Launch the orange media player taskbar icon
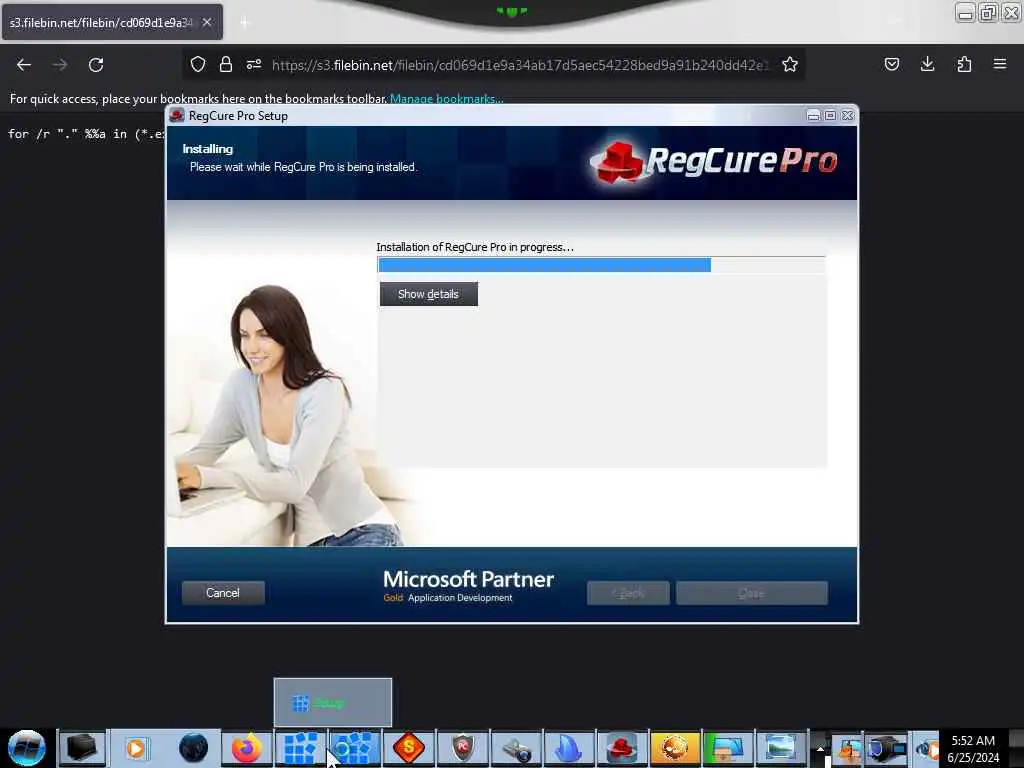Viewport: 1024px width, 768px height. pos(136,748)
